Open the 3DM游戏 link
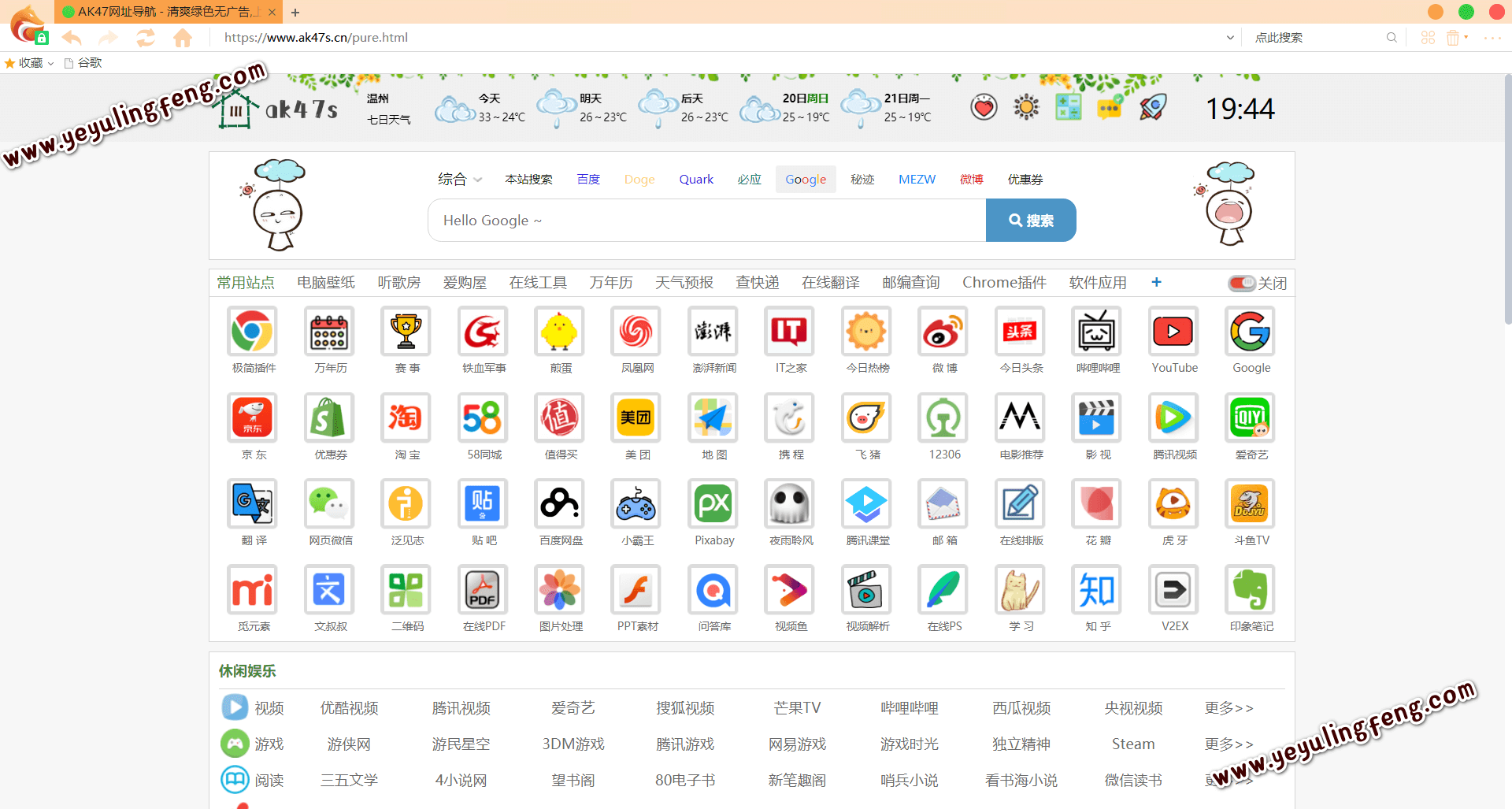 click(573, 744)
